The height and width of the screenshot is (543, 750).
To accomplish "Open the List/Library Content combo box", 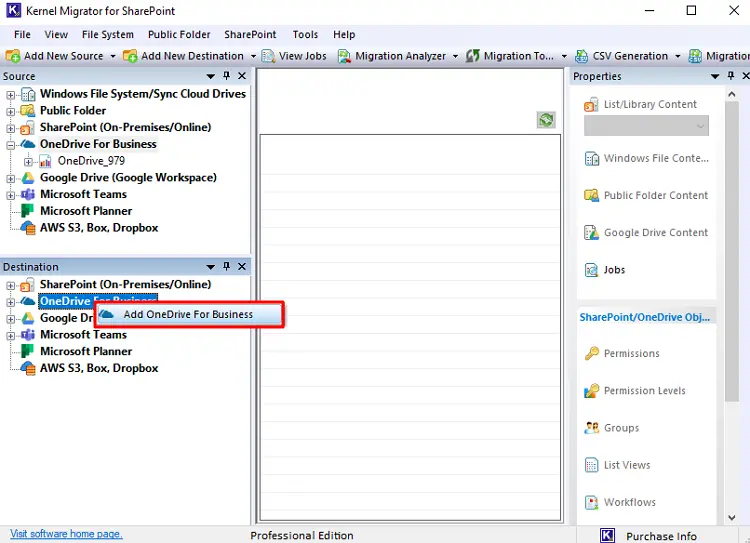I will [x=646, y=126].
